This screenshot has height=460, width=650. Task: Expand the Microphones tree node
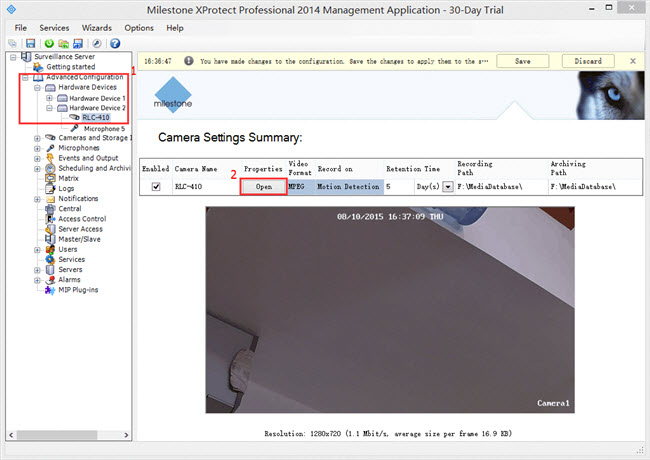pos(37,148)
